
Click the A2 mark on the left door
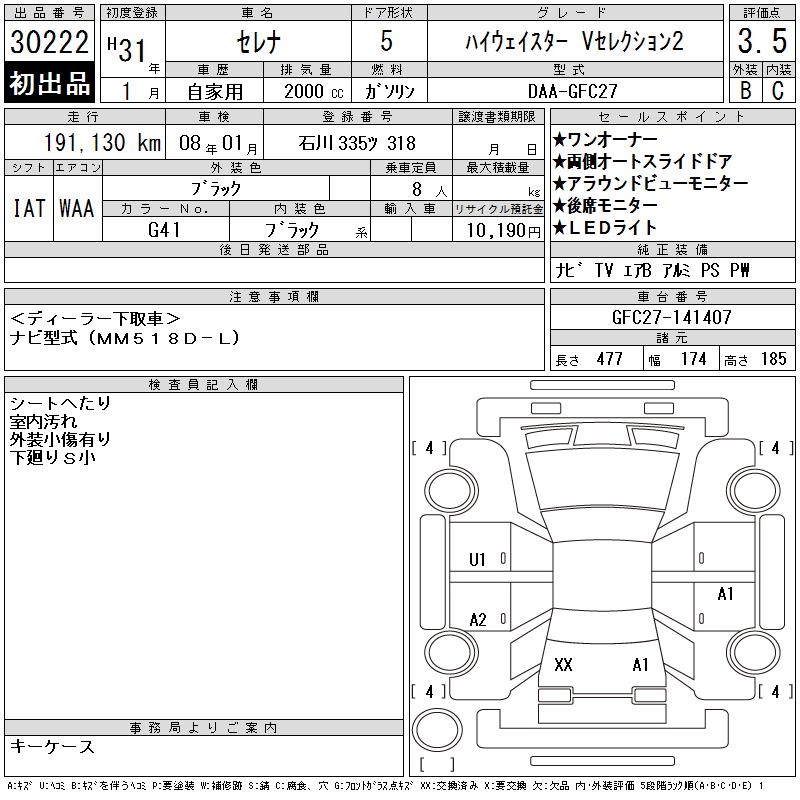[x=478, y=620]
